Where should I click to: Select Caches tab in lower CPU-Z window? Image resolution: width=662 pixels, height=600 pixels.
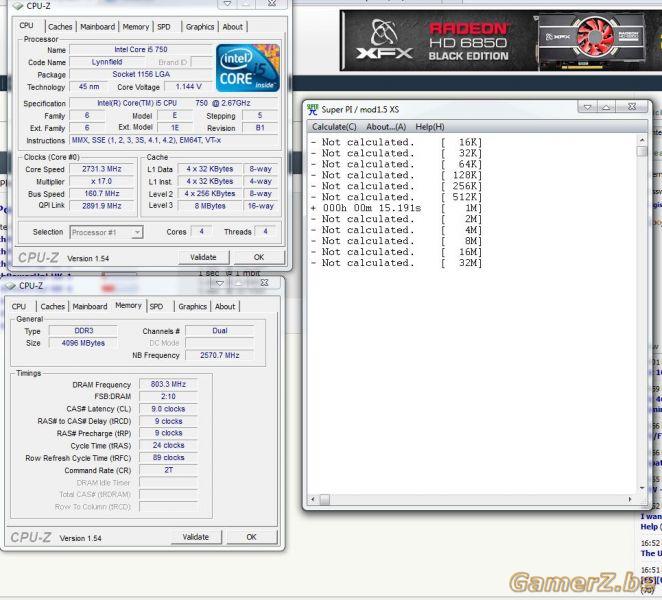tap(52, 306)
